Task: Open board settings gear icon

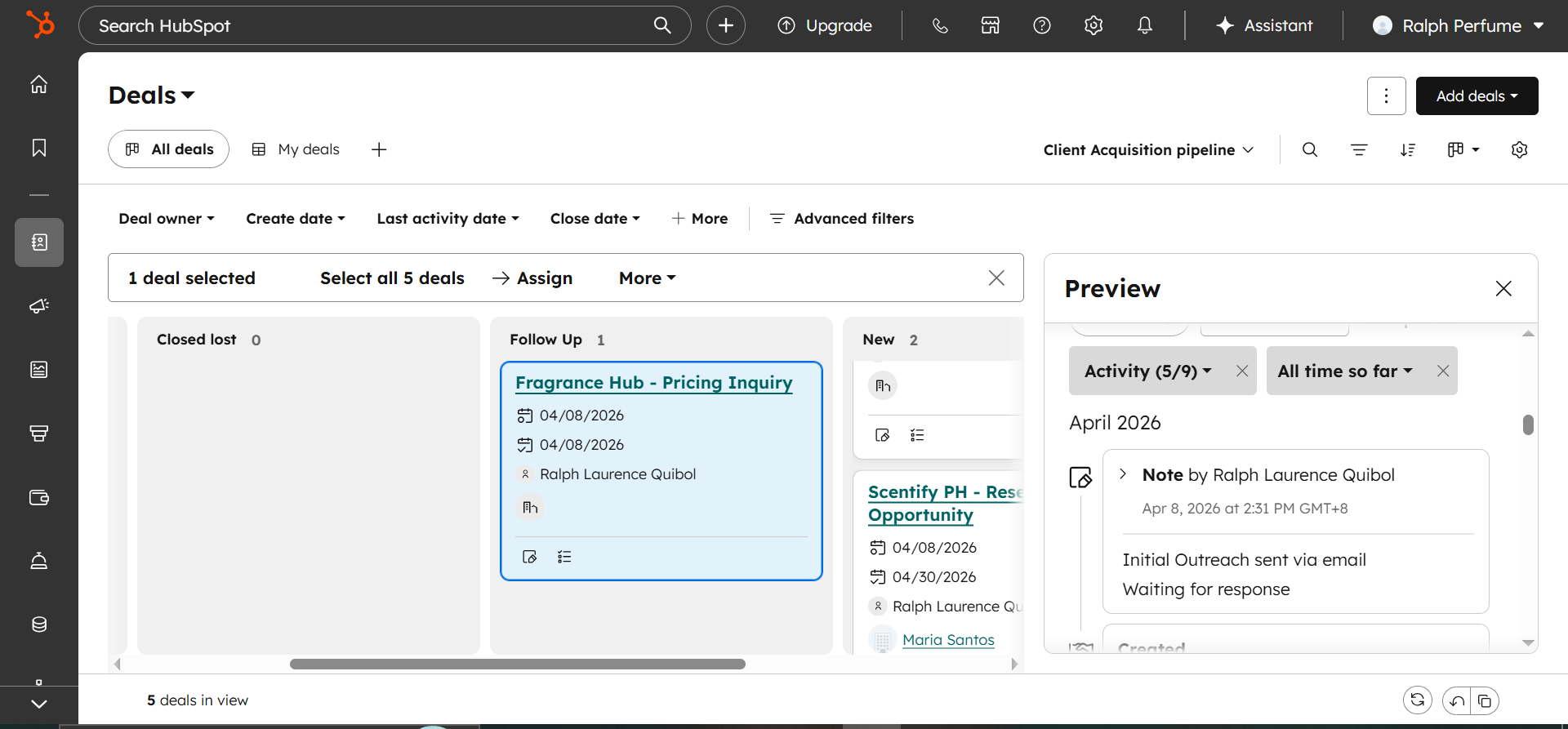Action: click(1519, 149)
